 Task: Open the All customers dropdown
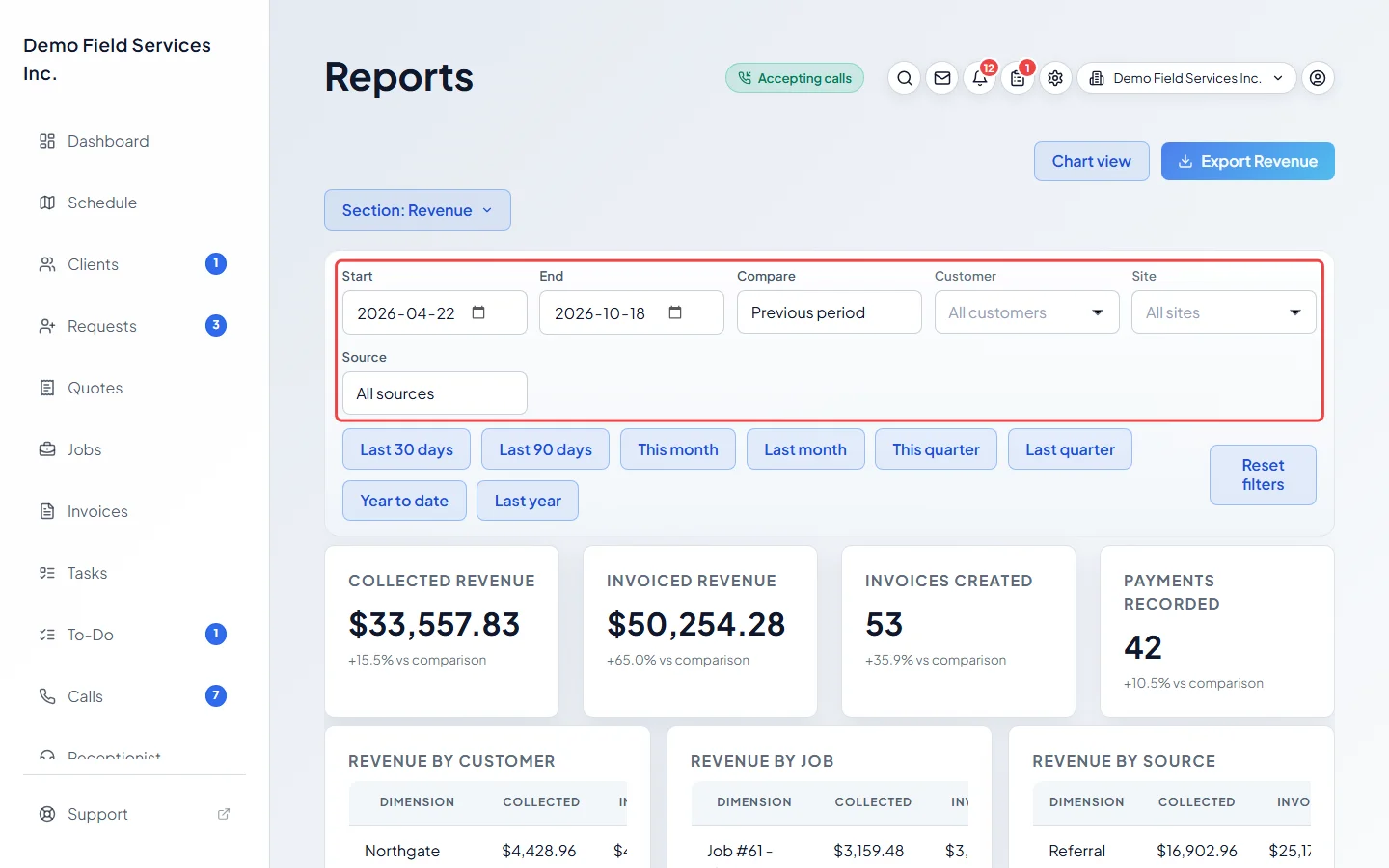1026,312
